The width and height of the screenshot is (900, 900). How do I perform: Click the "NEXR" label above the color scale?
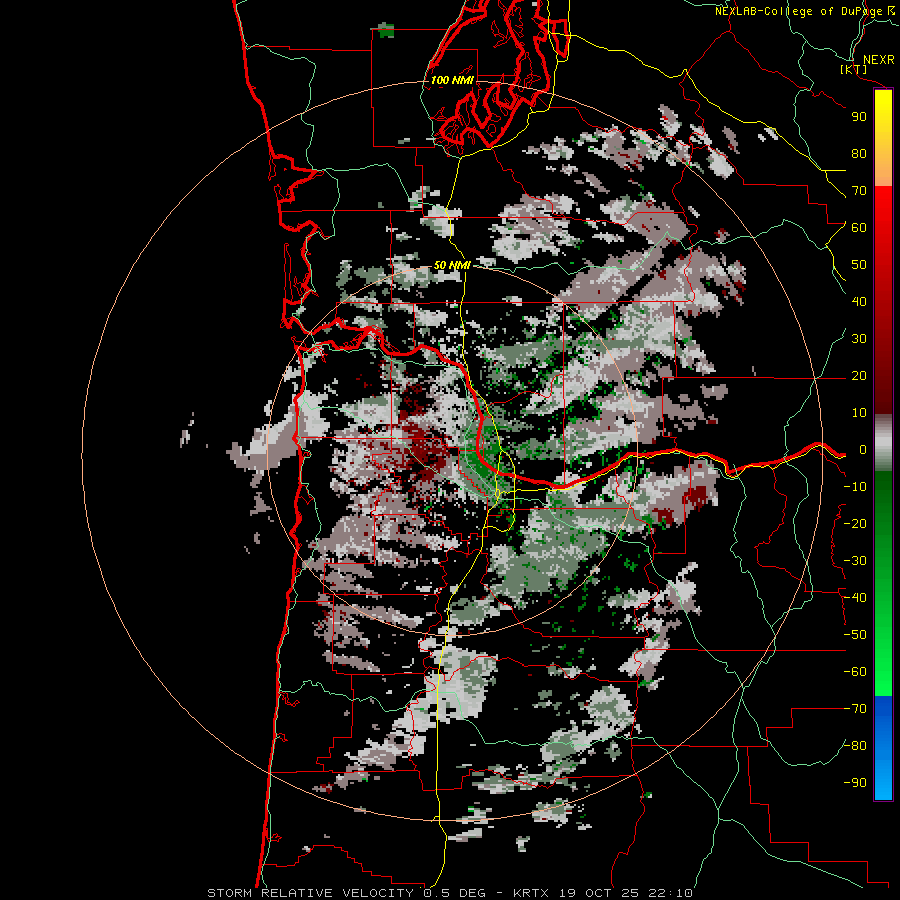tap(879, 60)
